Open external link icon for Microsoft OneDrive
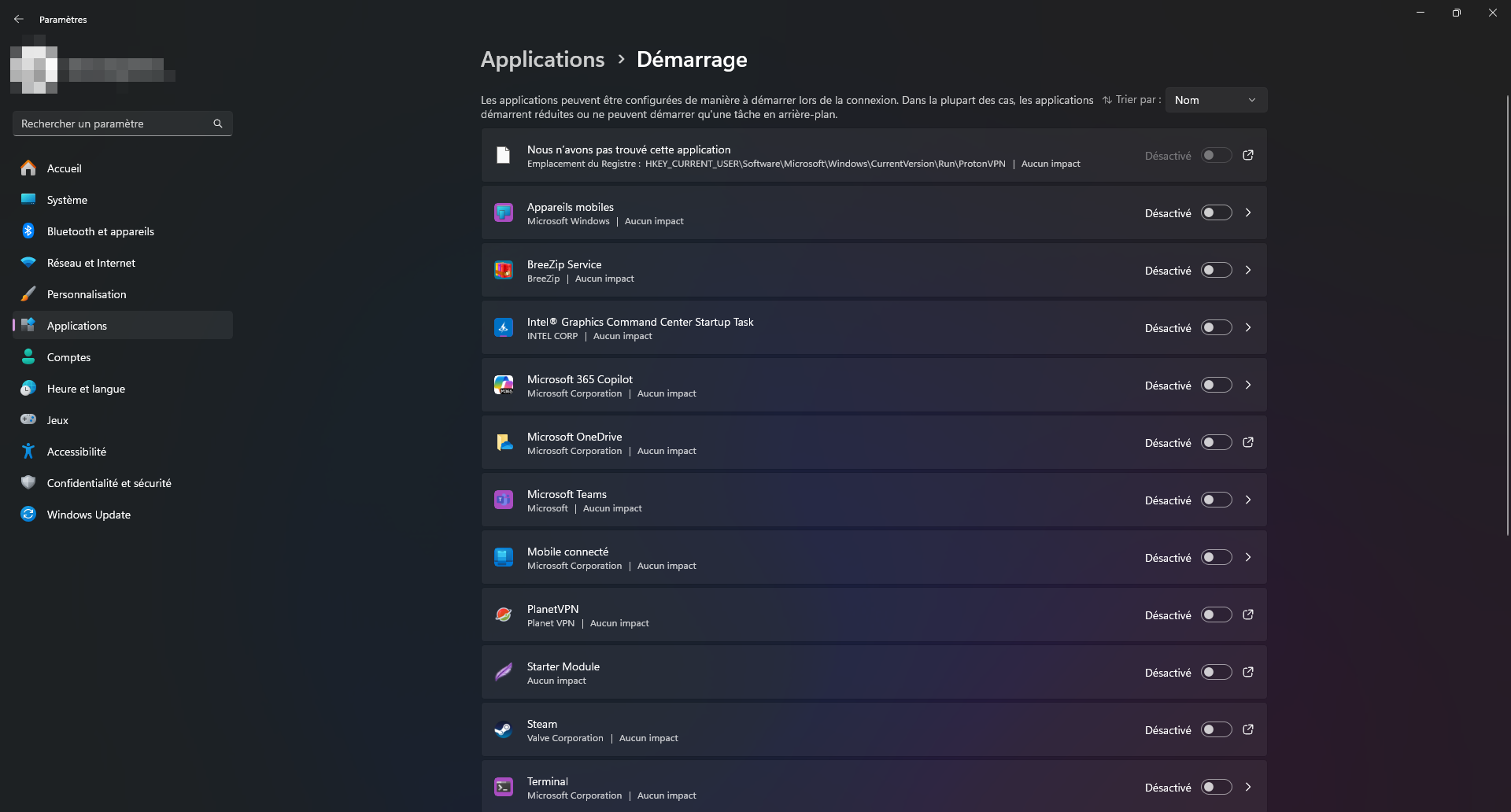 (1248, 442)
